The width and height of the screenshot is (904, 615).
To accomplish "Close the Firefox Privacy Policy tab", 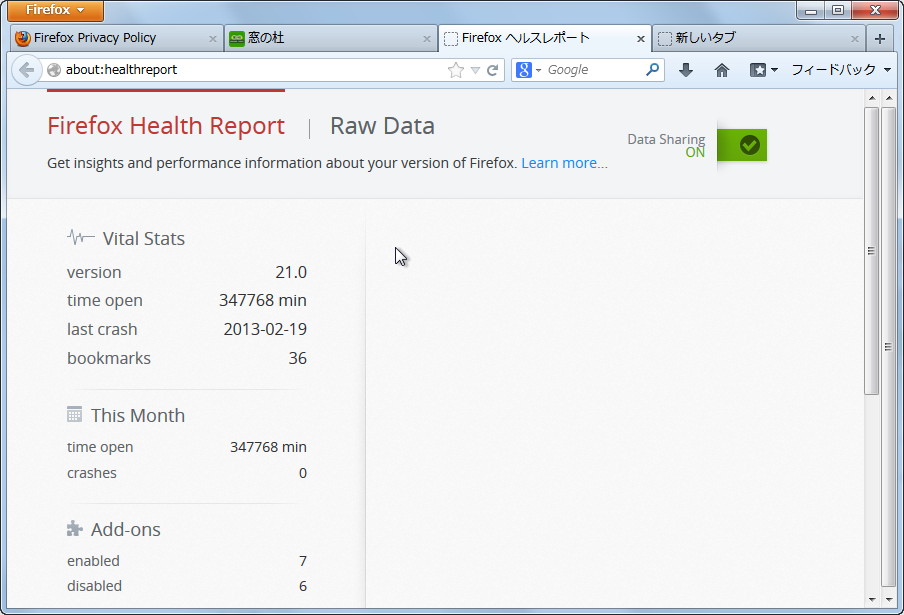I will click(x=213, y=39).
